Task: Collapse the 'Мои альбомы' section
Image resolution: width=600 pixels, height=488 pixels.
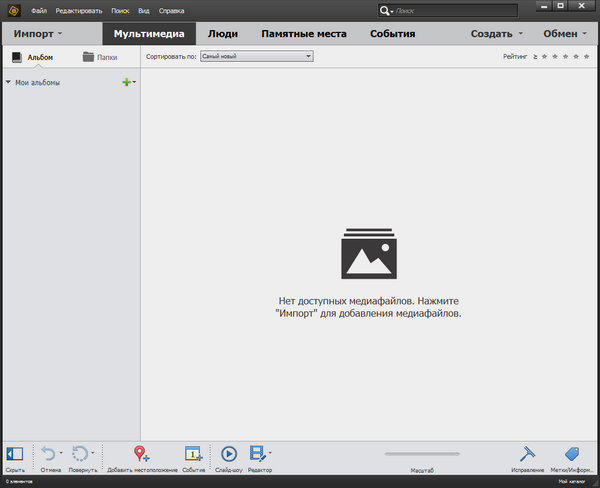Action: pyautogui.click(x=8, y=82)
